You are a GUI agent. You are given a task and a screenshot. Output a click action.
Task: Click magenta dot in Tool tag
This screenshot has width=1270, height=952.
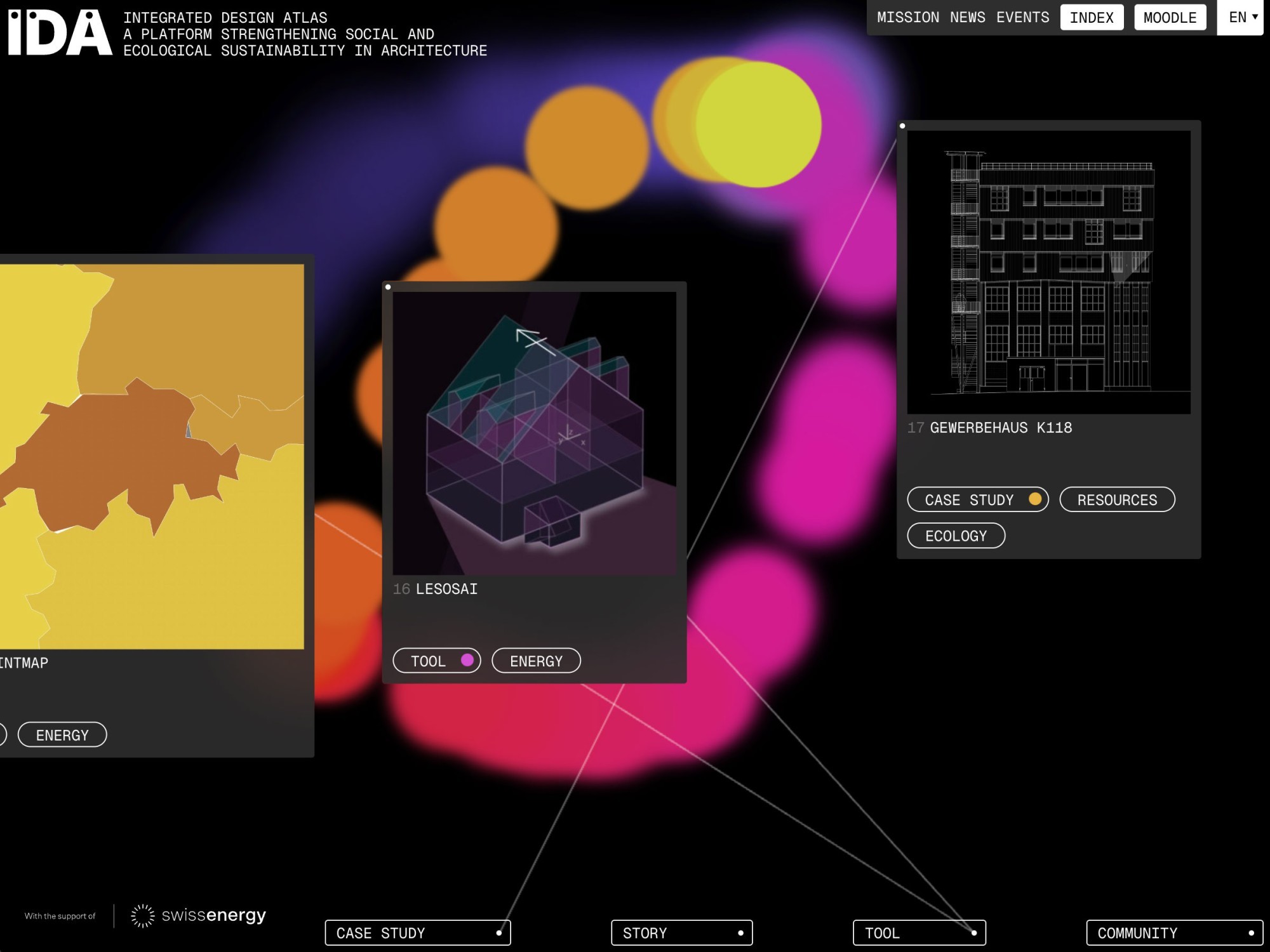(467, 660)
